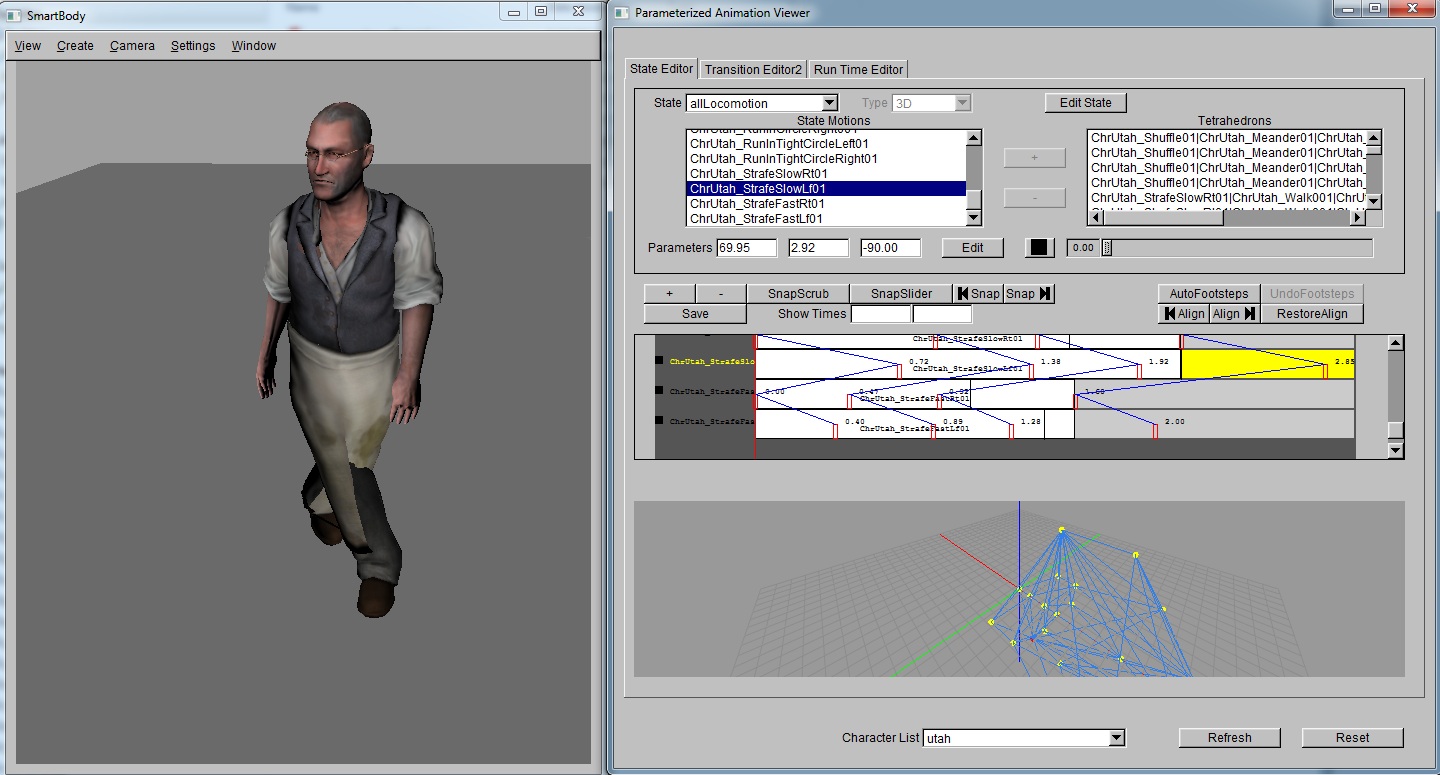Click the SnapScrub button

point(798,294)
